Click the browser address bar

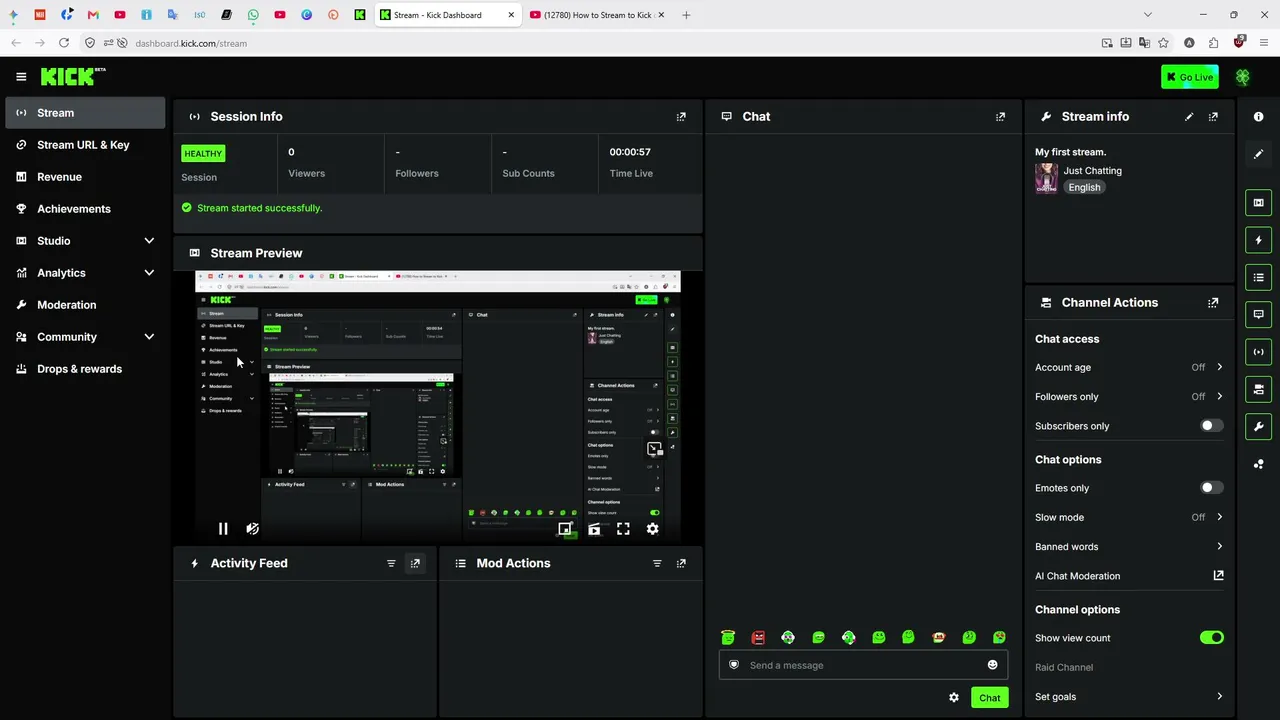[600, 43]
